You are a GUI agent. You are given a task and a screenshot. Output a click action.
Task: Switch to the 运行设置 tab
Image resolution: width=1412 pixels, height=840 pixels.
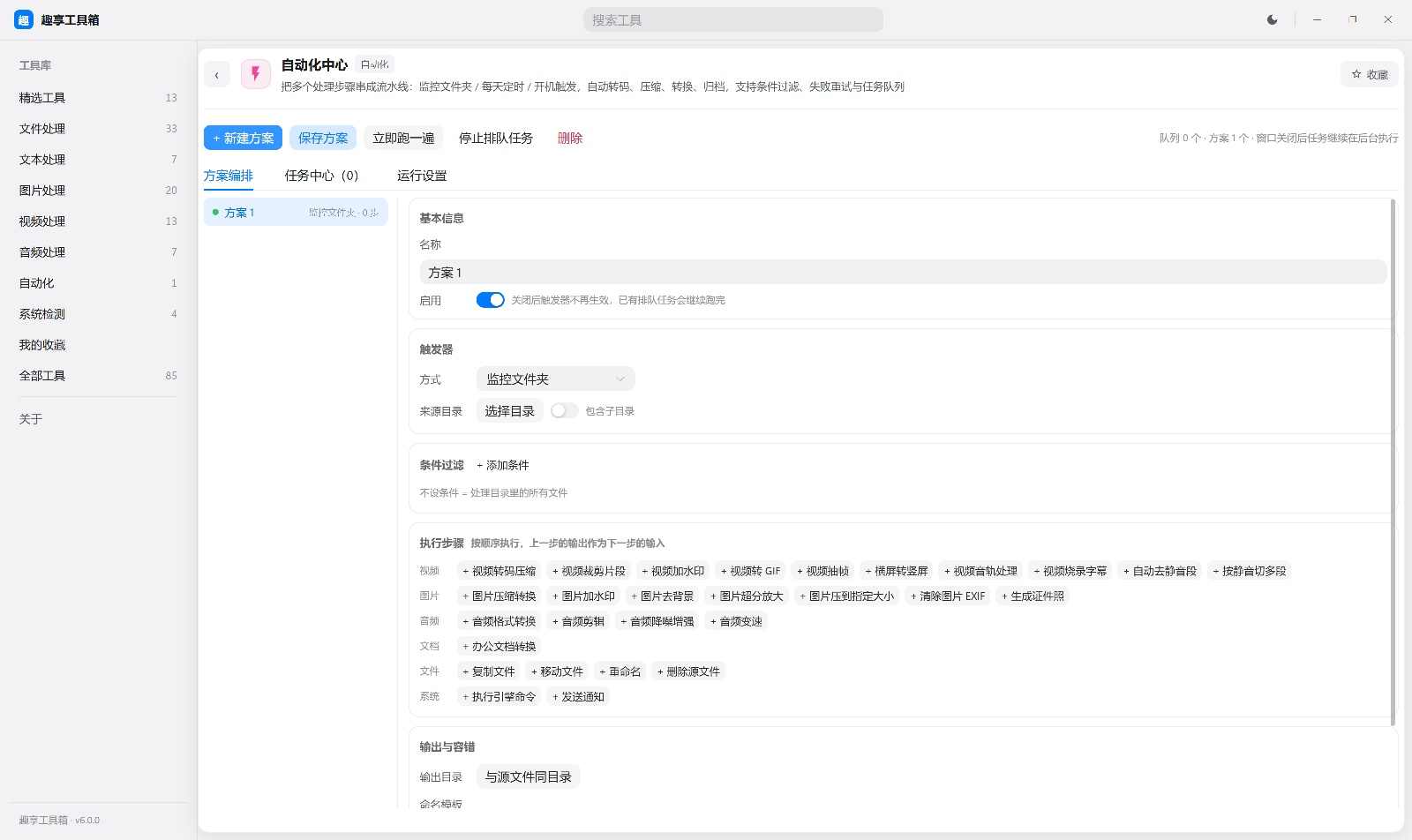tap(422, 176)
